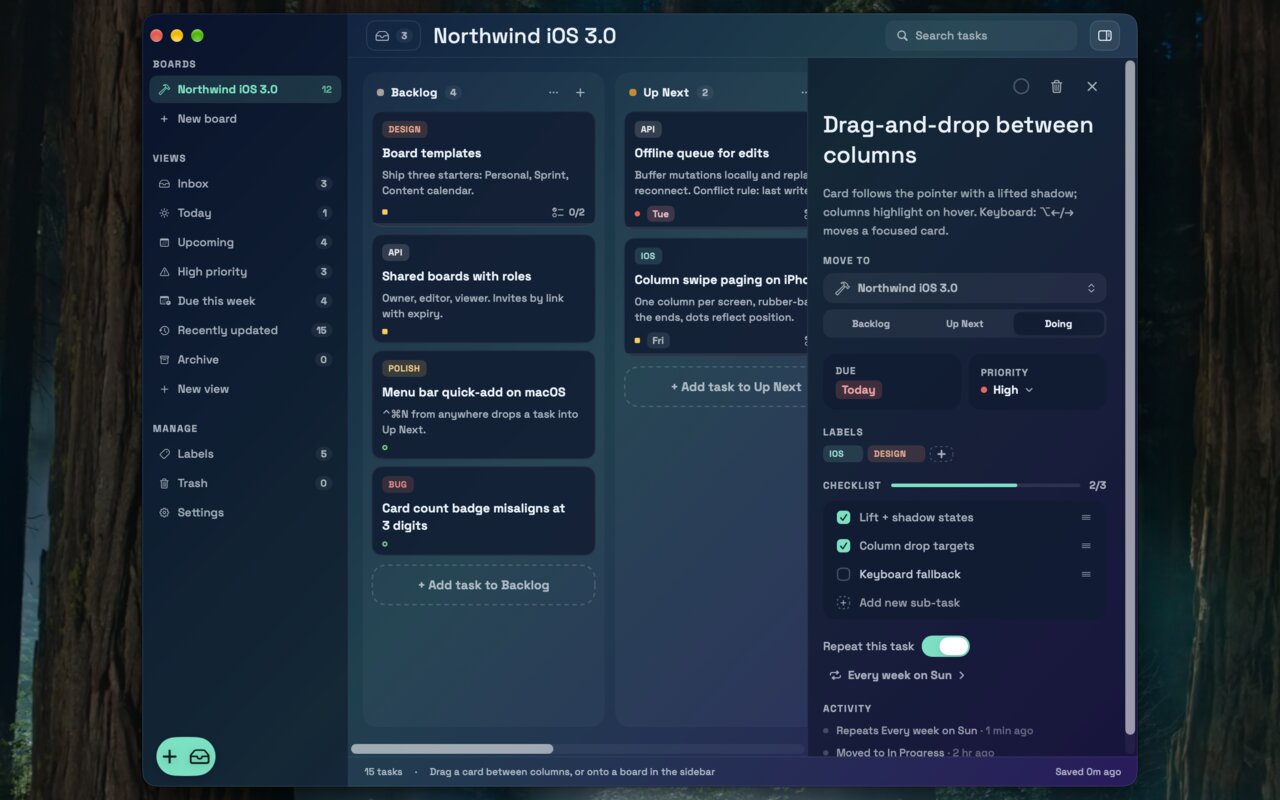Add a label with the plus chip
This screenshot has height=800, width=1280.
941,454
